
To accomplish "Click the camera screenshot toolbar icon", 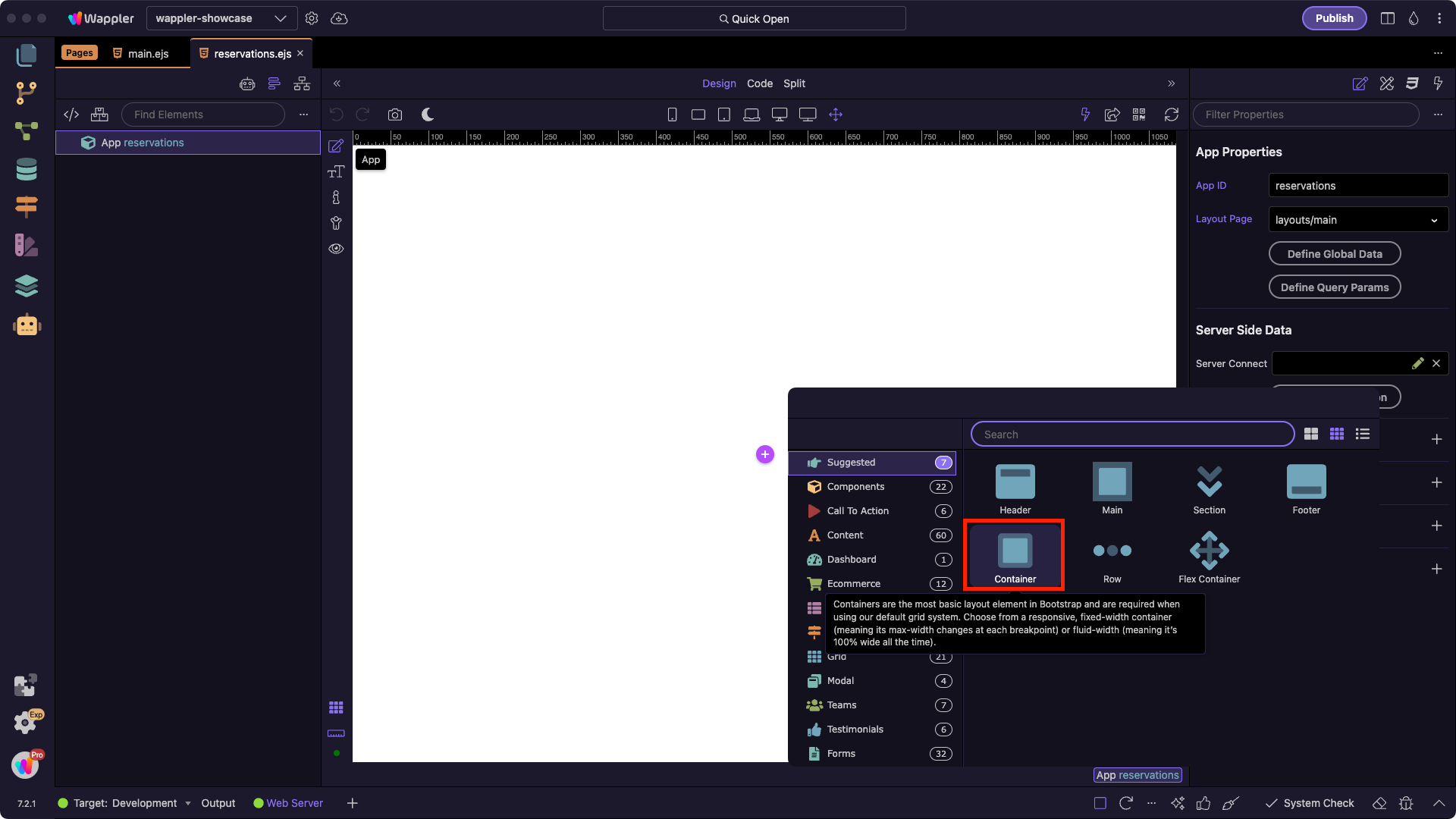I will (394, 115).
